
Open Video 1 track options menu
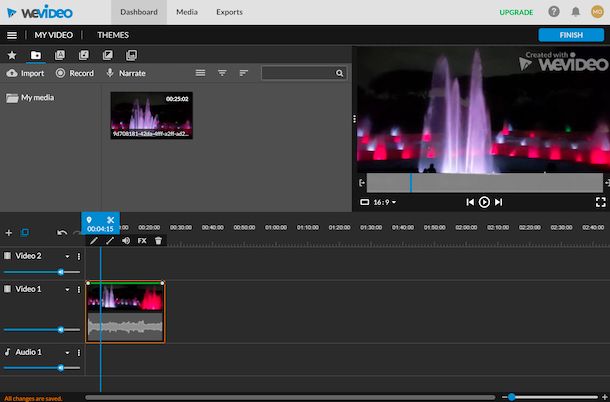click(79, 290)
